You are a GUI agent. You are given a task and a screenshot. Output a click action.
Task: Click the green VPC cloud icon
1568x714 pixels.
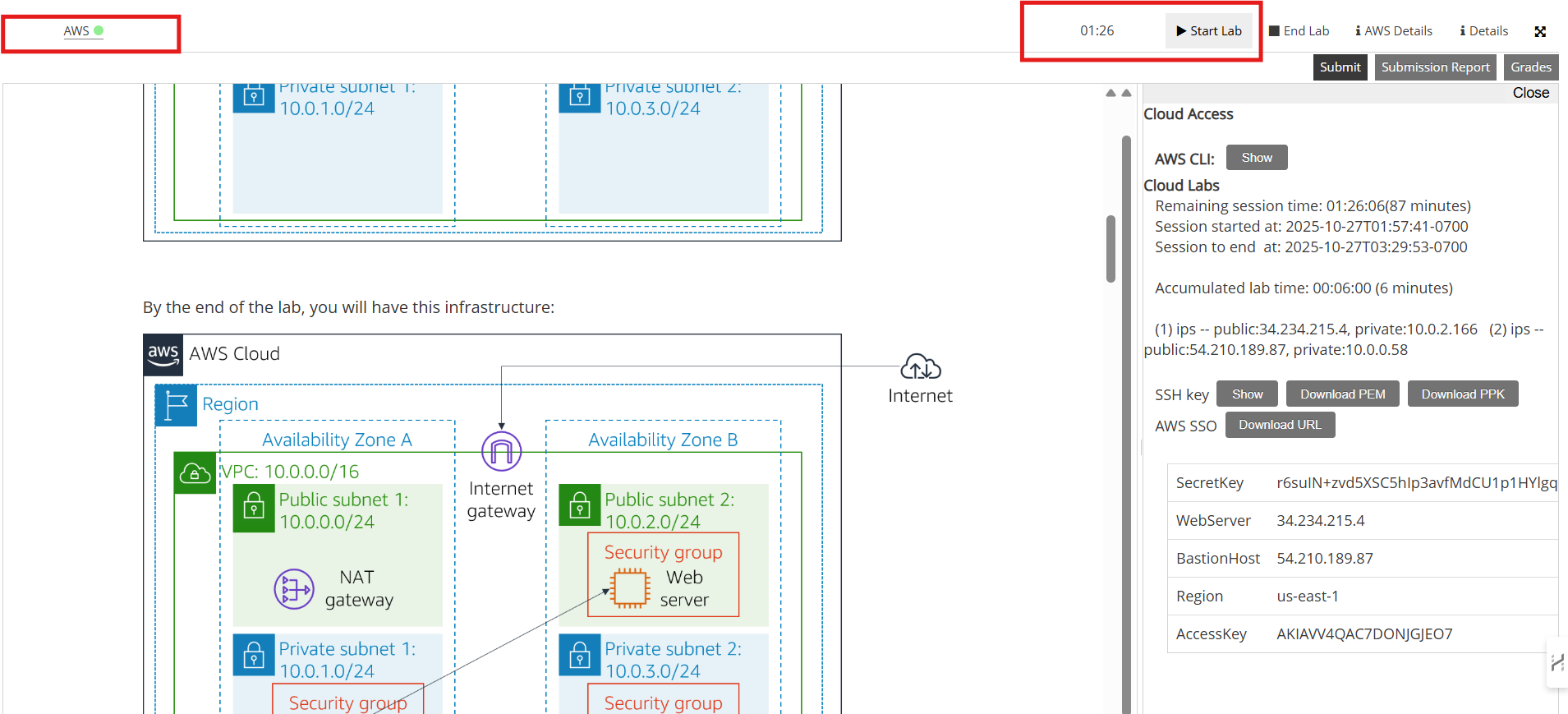(x=195, y=473)
